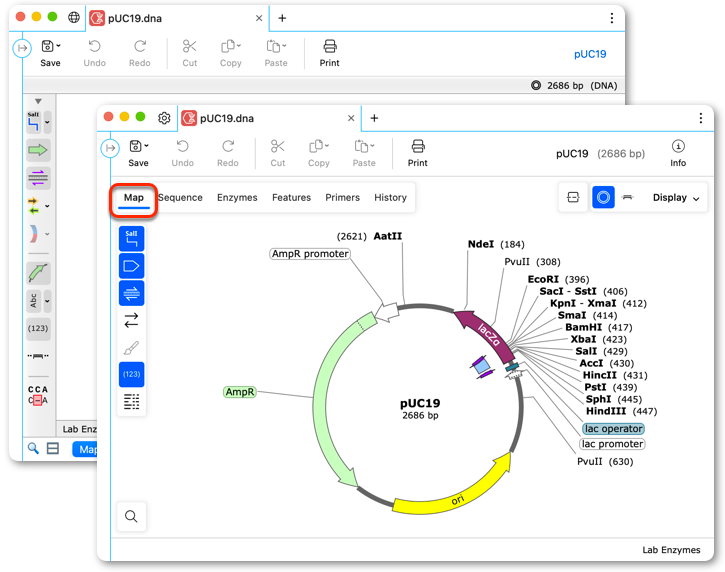725x572 pixels.
Task: Click magnifier icon at back window bottom
Action: 33,448
